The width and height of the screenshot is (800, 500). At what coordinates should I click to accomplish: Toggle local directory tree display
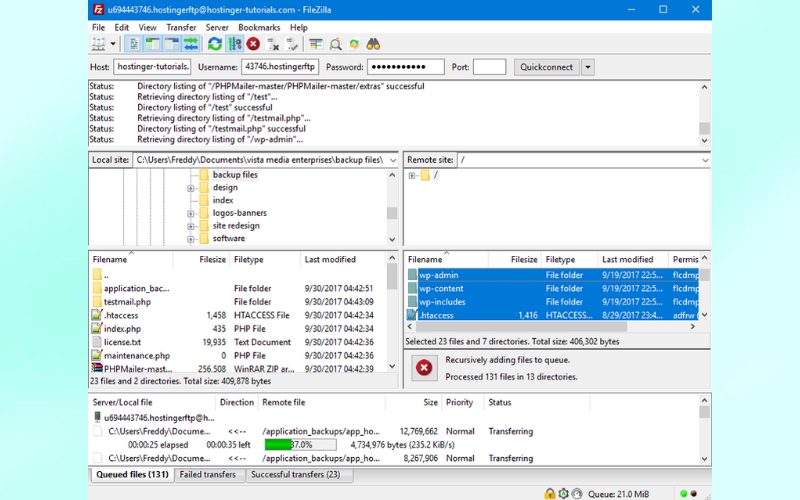153,44
